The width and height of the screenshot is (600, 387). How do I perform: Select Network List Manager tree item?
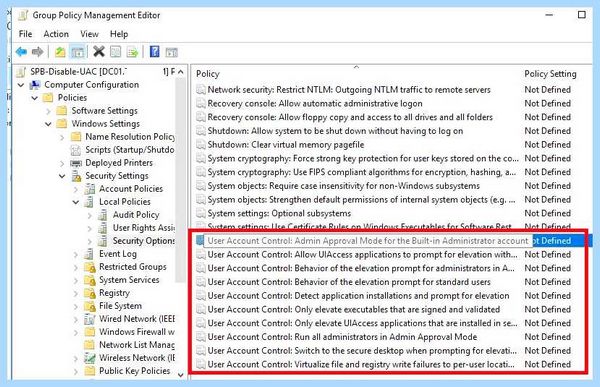137,345
